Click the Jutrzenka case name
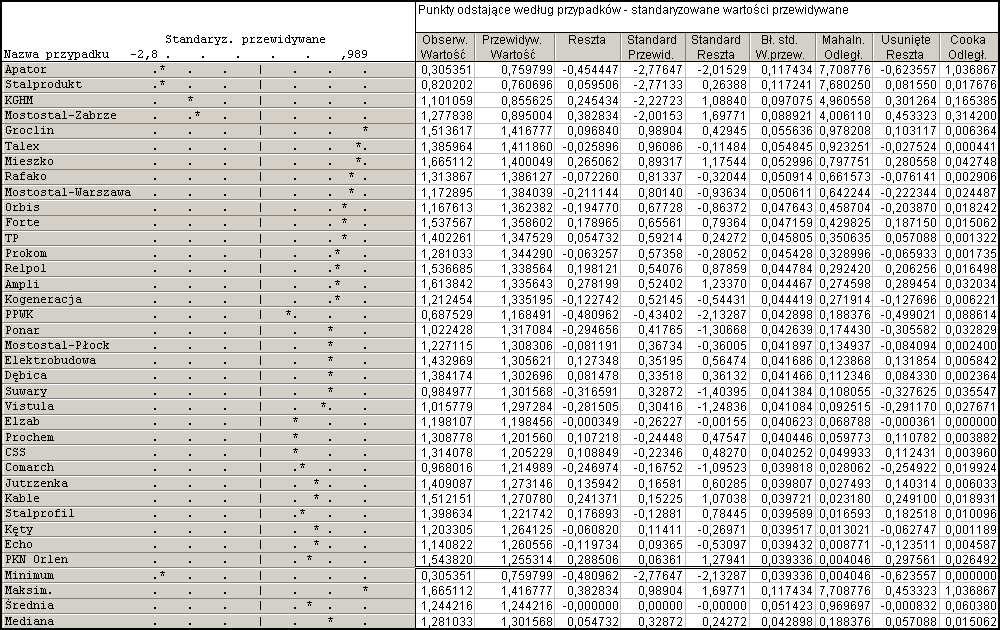Image resolution: width=1000 pixels, height=630 pixels. (36, 483)
